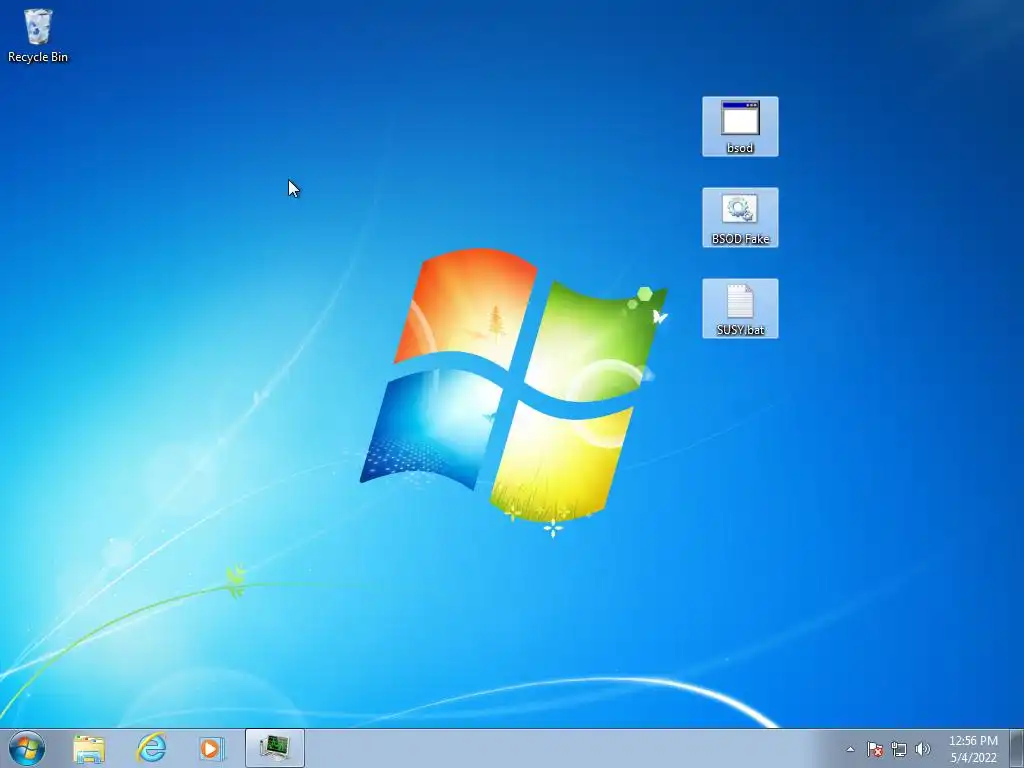This screenshot has width=1024, height=768.
Task: Show hidden tray icons arrow
Action: tap(850, 750)
